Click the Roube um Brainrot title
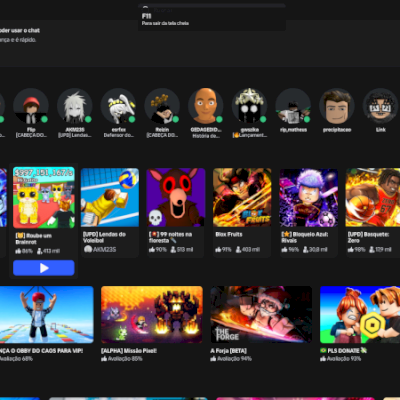Image resolution: width=400 pixels, height=400 pixels. click(x=33, y=239)
